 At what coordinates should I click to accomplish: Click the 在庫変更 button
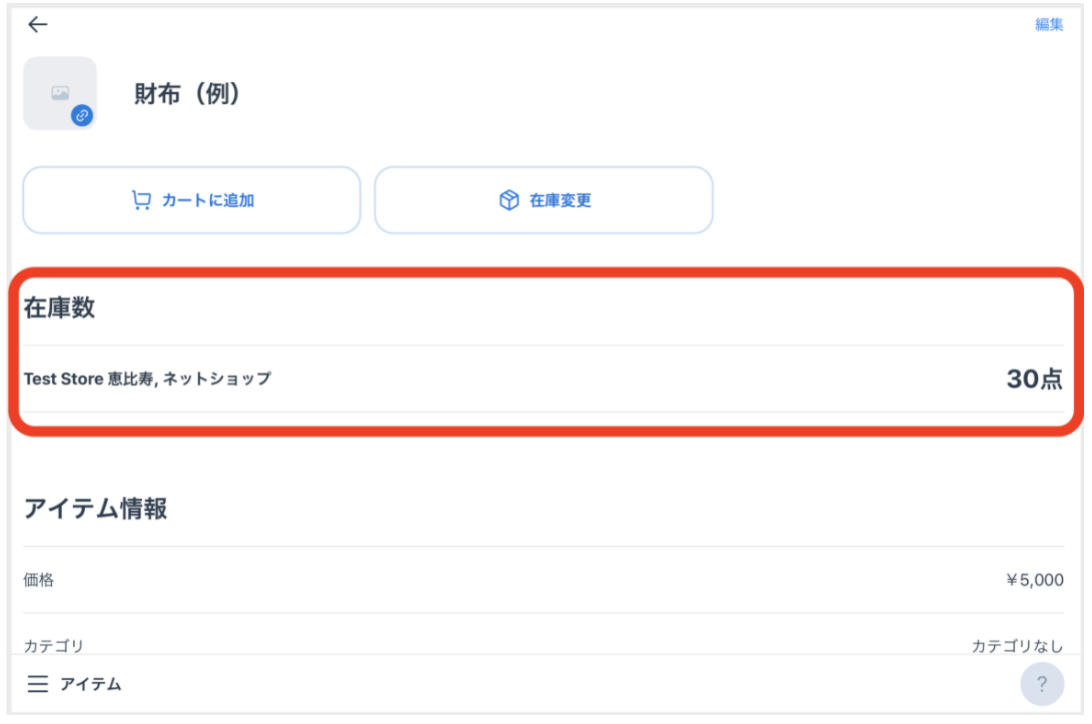[x=544, y=200]
